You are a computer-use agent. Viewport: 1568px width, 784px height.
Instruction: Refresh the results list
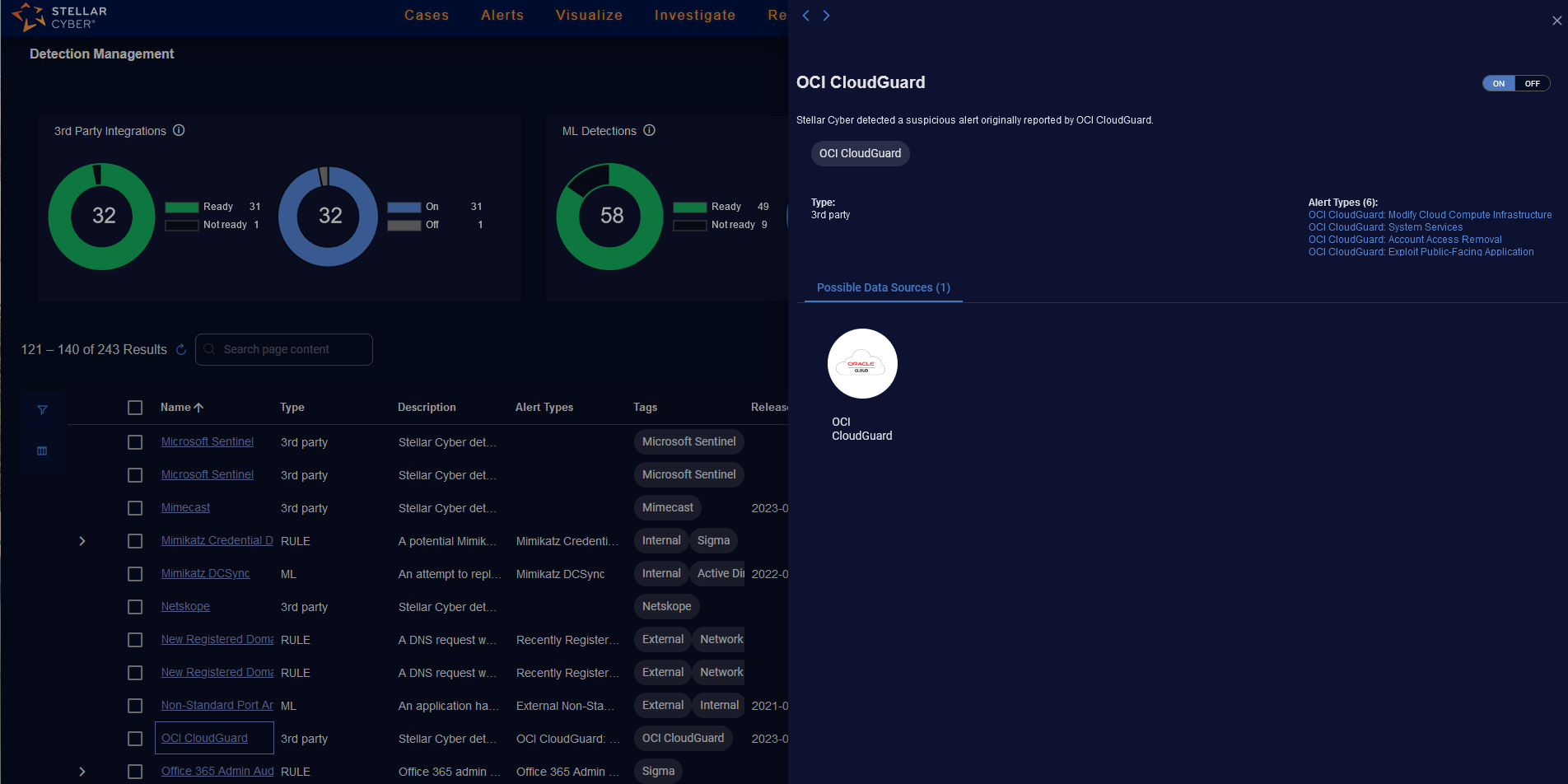[x=181, y=350]
